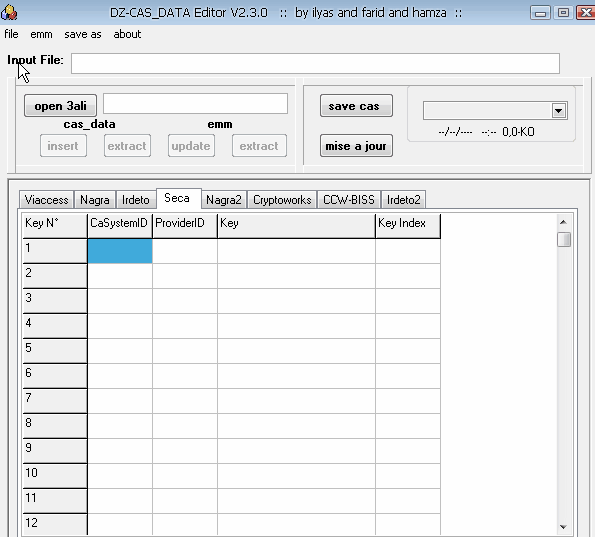Image resolution: width=595 pixels, height=537 pixels.
Task: Click the text field beside open 3ali
Action: coord(195,104)
